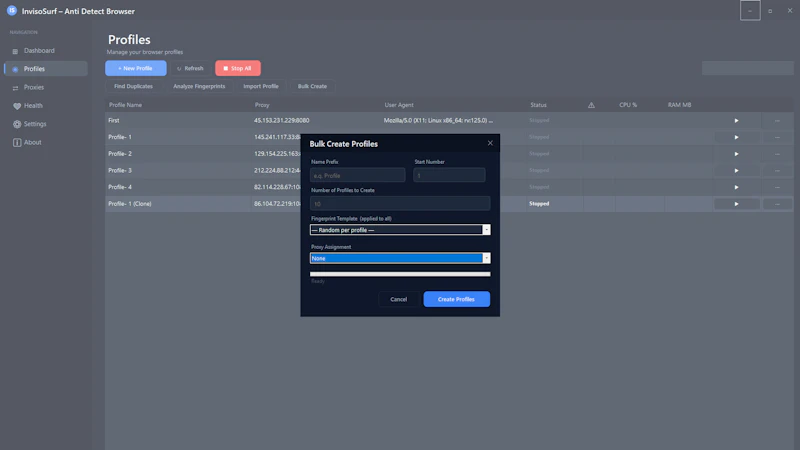The width and height of the screenshot is (800, 450).
Task: Open more options for Profile- 4 row
Action: [777, 187]
